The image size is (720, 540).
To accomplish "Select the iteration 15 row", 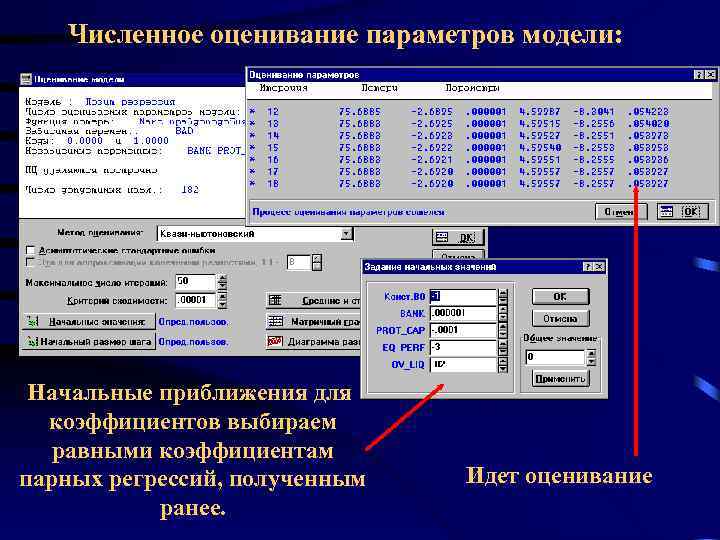I will pos(459,148).
